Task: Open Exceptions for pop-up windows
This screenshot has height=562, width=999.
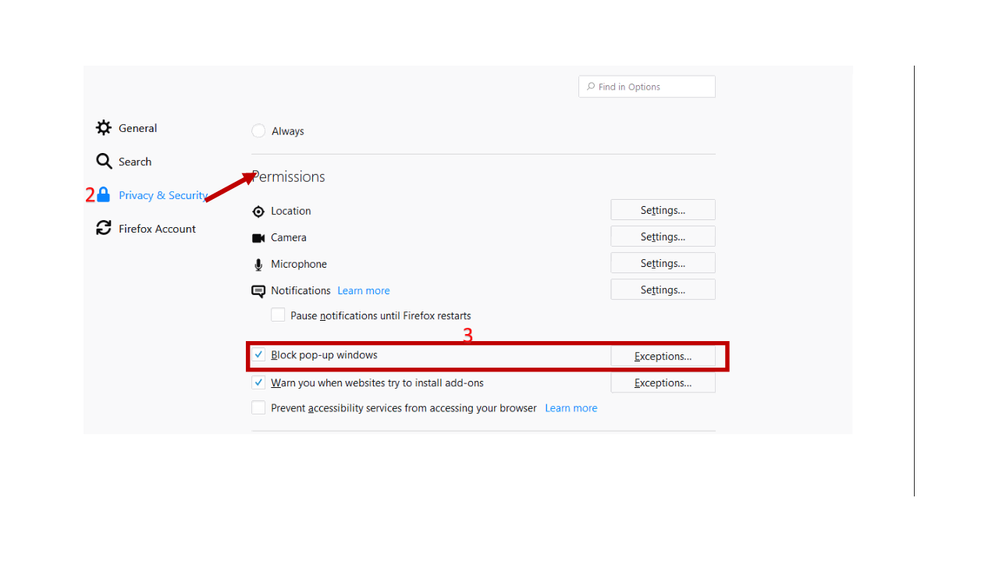Action: point(662,356)
